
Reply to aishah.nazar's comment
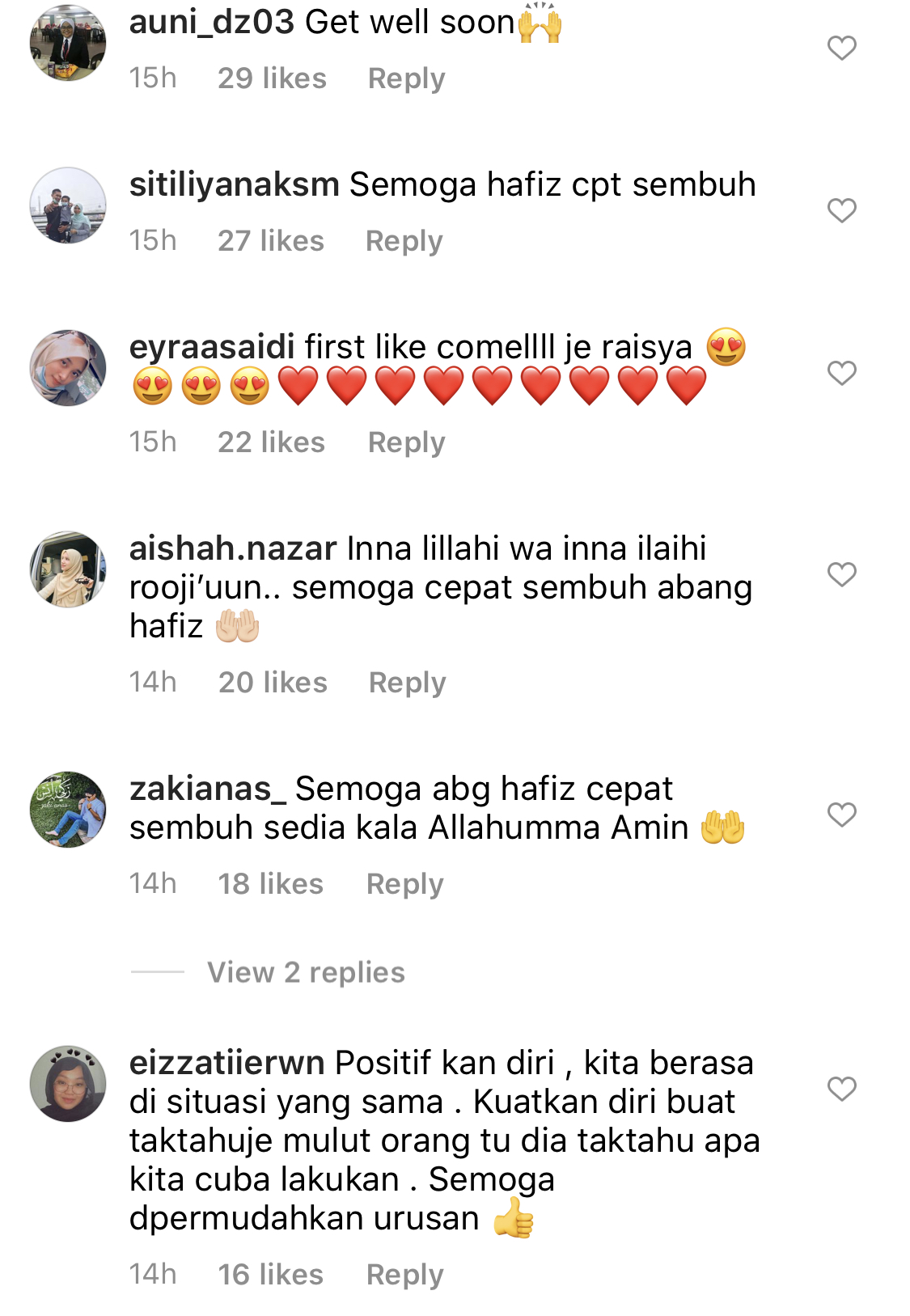[407, 683]
